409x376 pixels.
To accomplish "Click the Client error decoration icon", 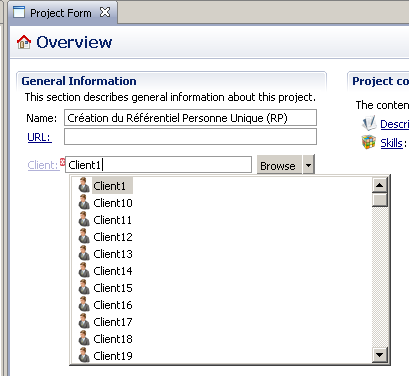I will click(62, 162).
